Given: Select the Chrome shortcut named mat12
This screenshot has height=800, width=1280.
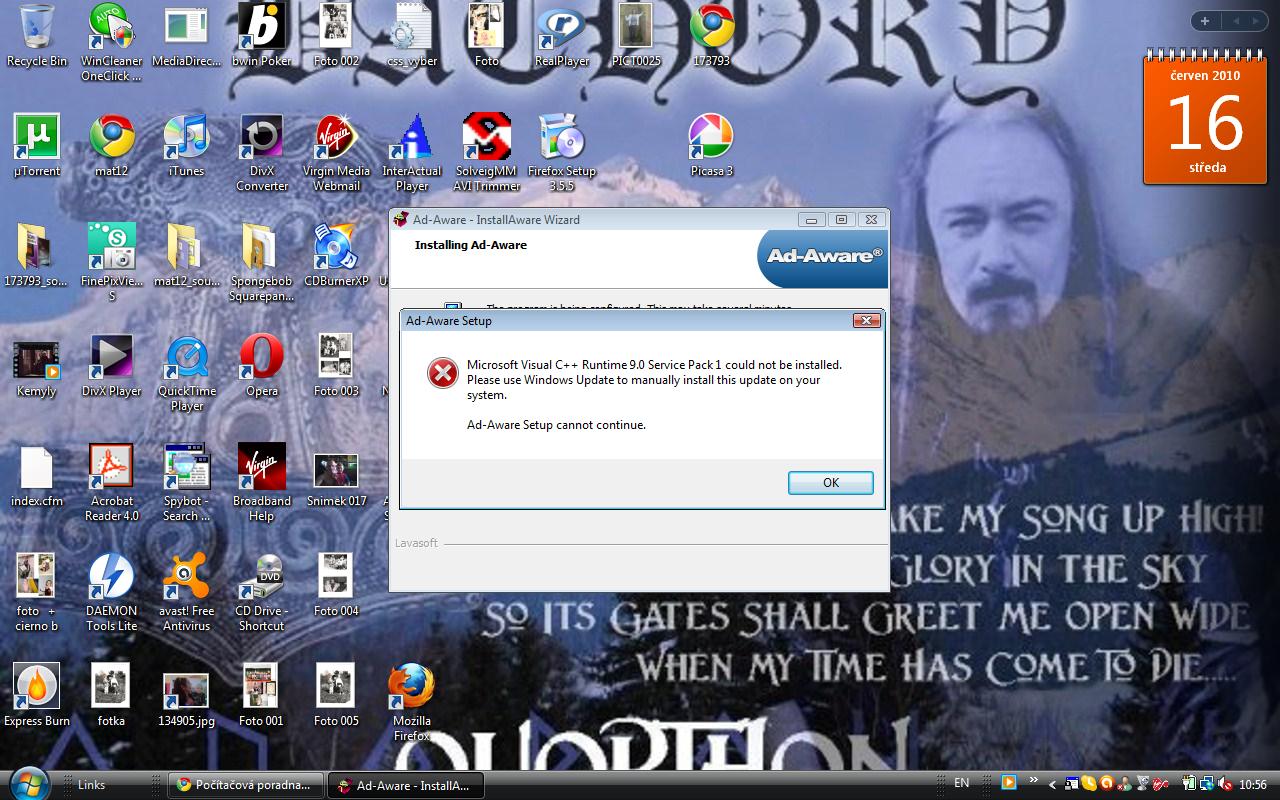Looking at the screenshot, I should (x=111, y=146).
